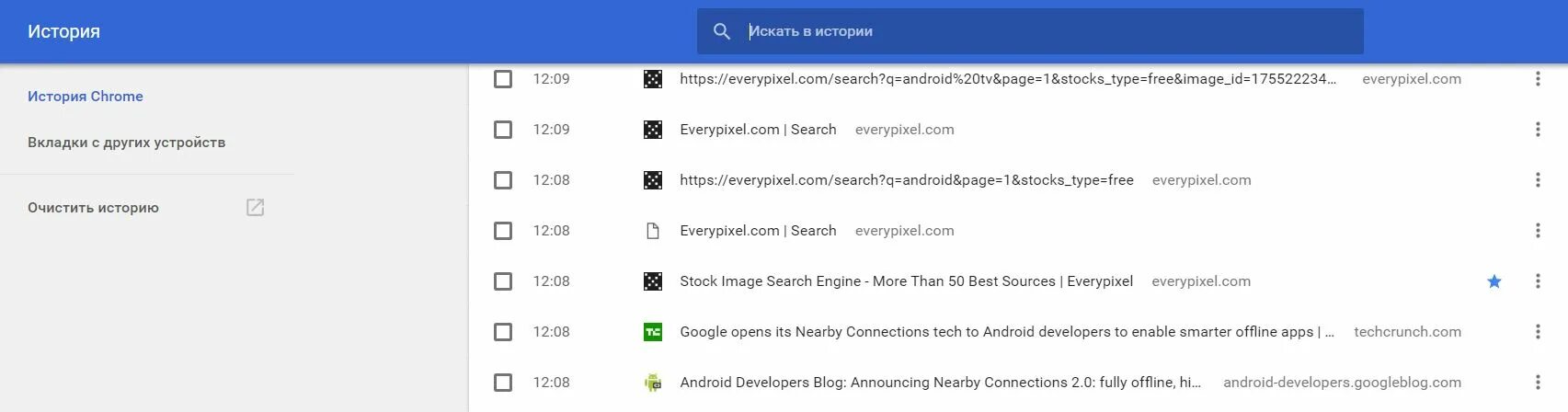Open external link icon next to Clear history

[256, 208]
